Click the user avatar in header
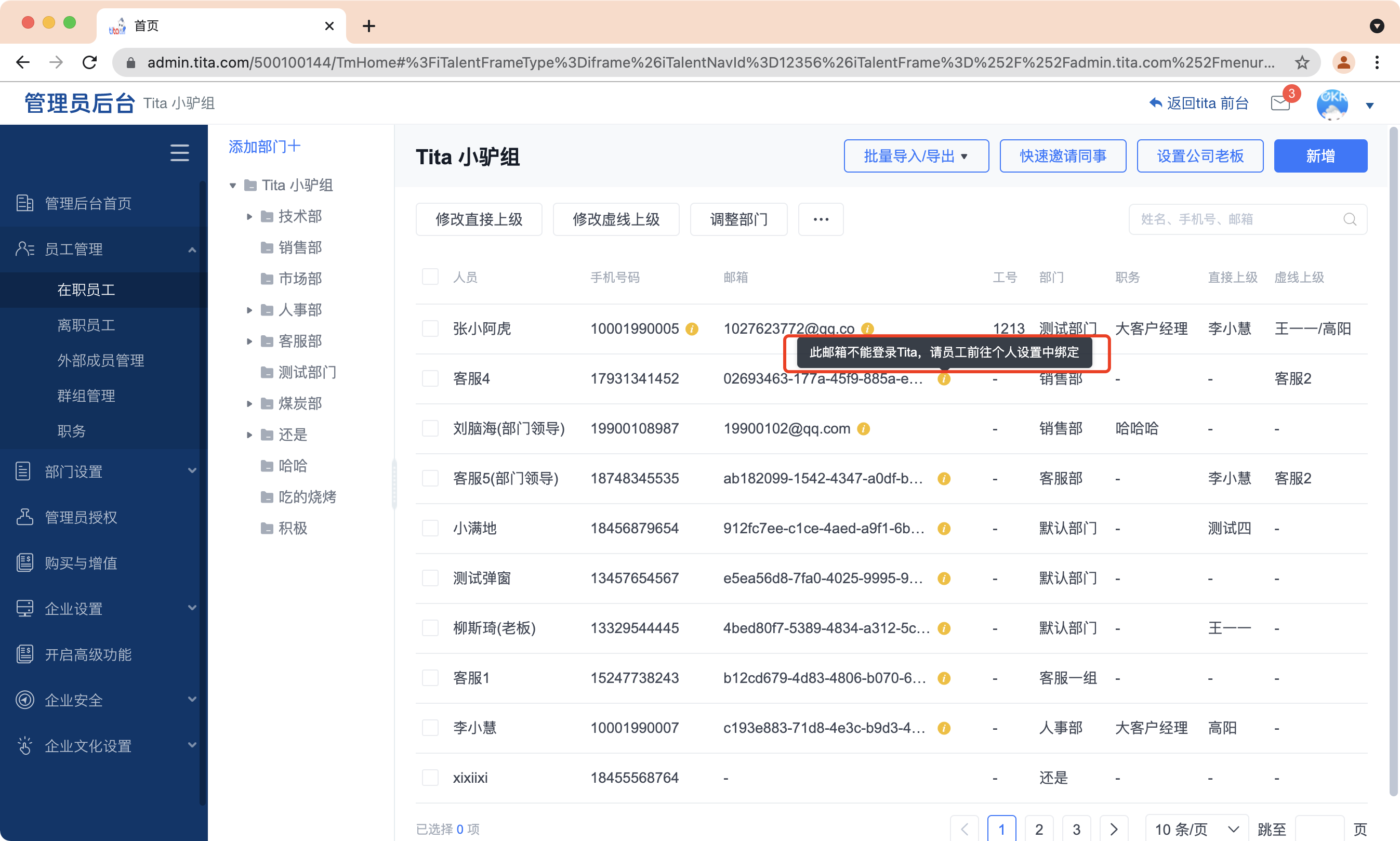The height and width of the screenshot is (841, 1400). [1331, 104]
